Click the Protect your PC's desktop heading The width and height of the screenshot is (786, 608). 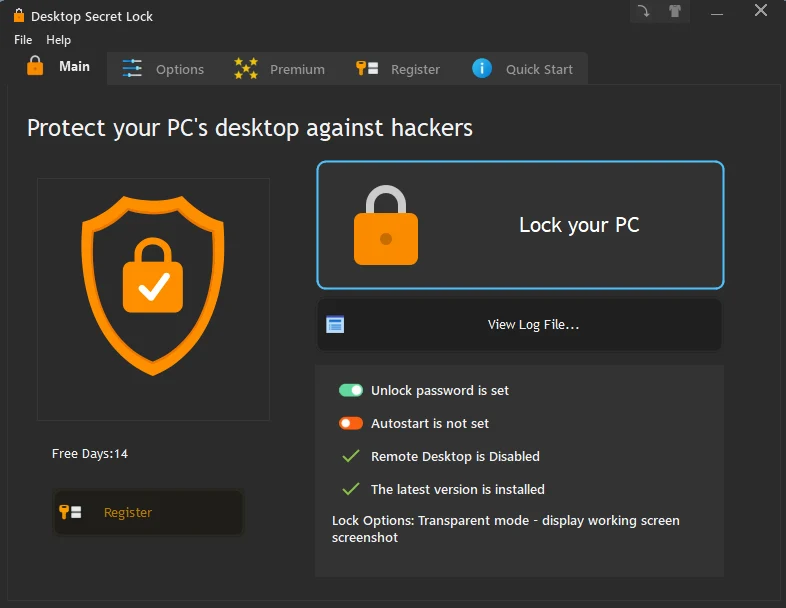(x=250, y=128)
